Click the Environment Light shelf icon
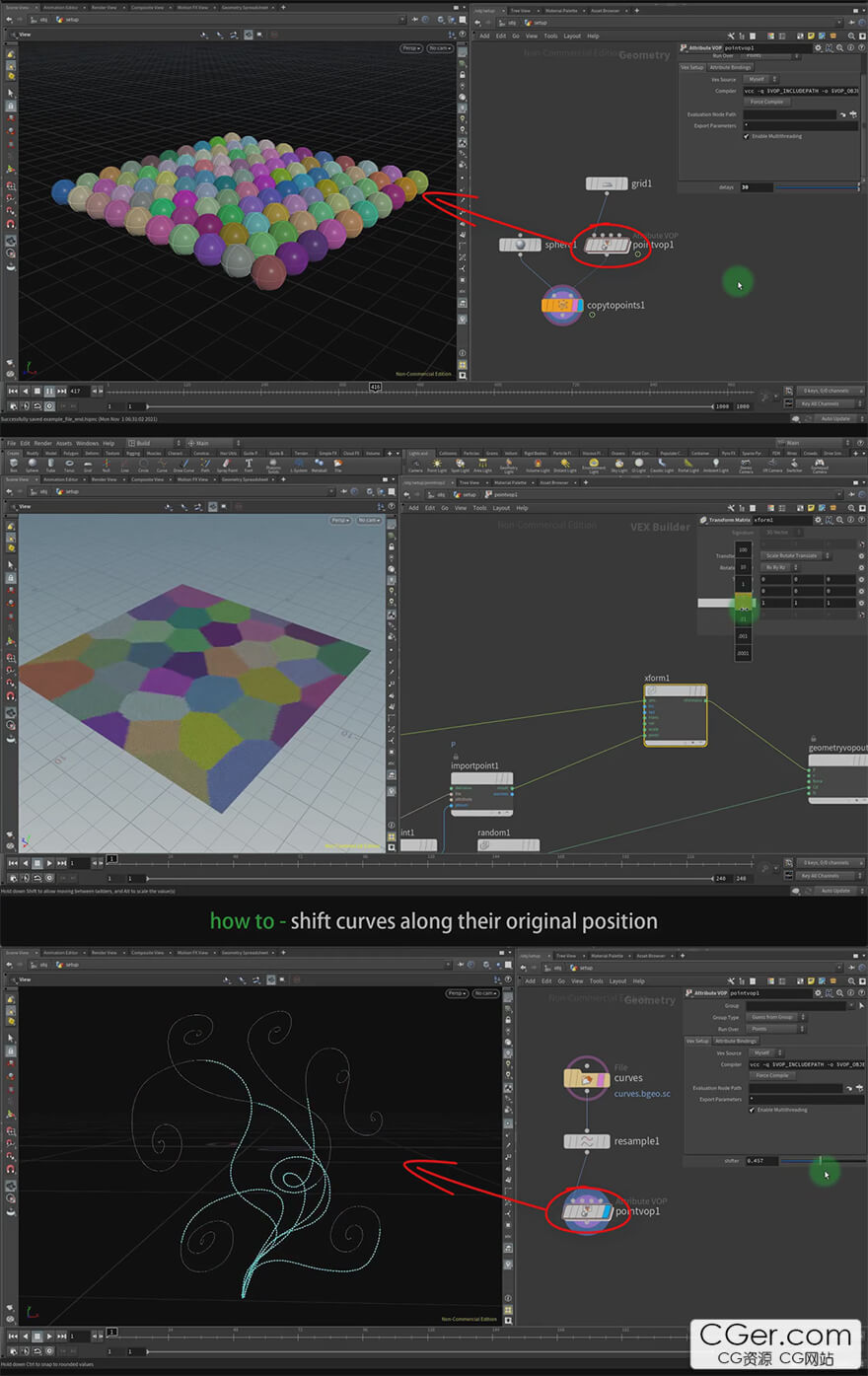Image resolution: width=868 pixels, height=1376 pixels. (x=594, y=465)
